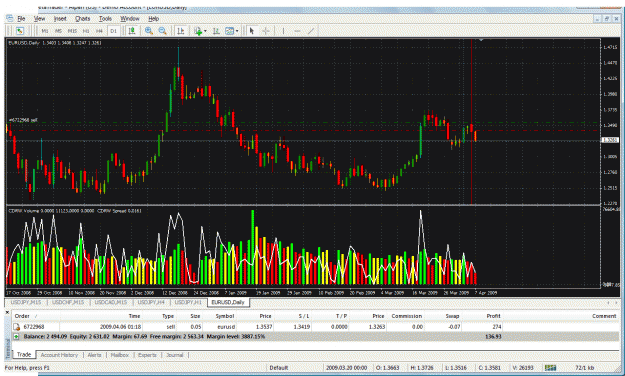Zoom out on the chart
This screenshot has height=376, width=625.
coord(162,31)
